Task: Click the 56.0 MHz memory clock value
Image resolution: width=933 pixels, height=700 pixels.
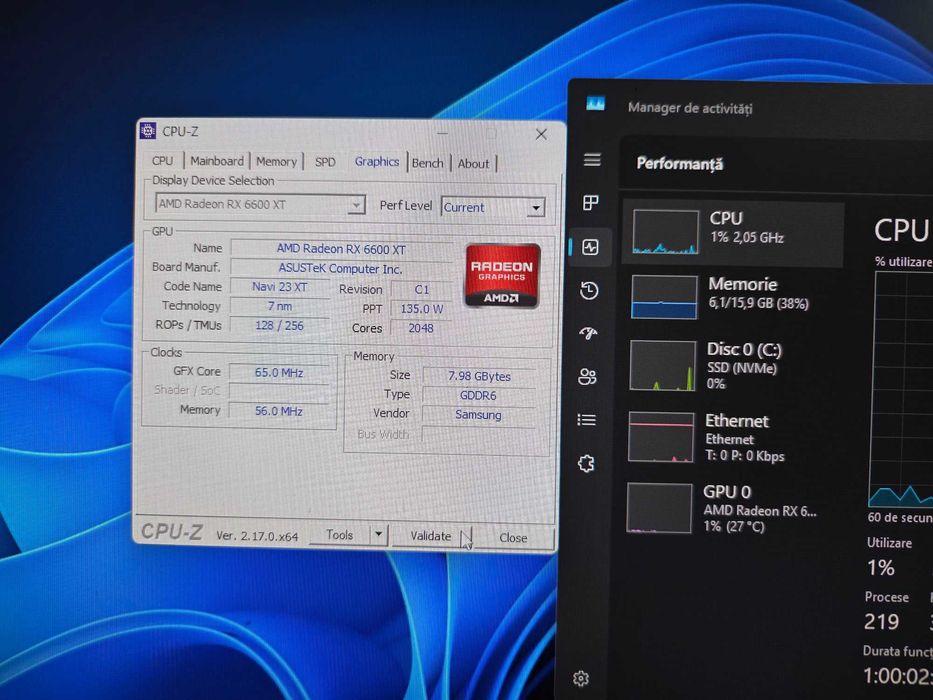Action: point(278,411)
